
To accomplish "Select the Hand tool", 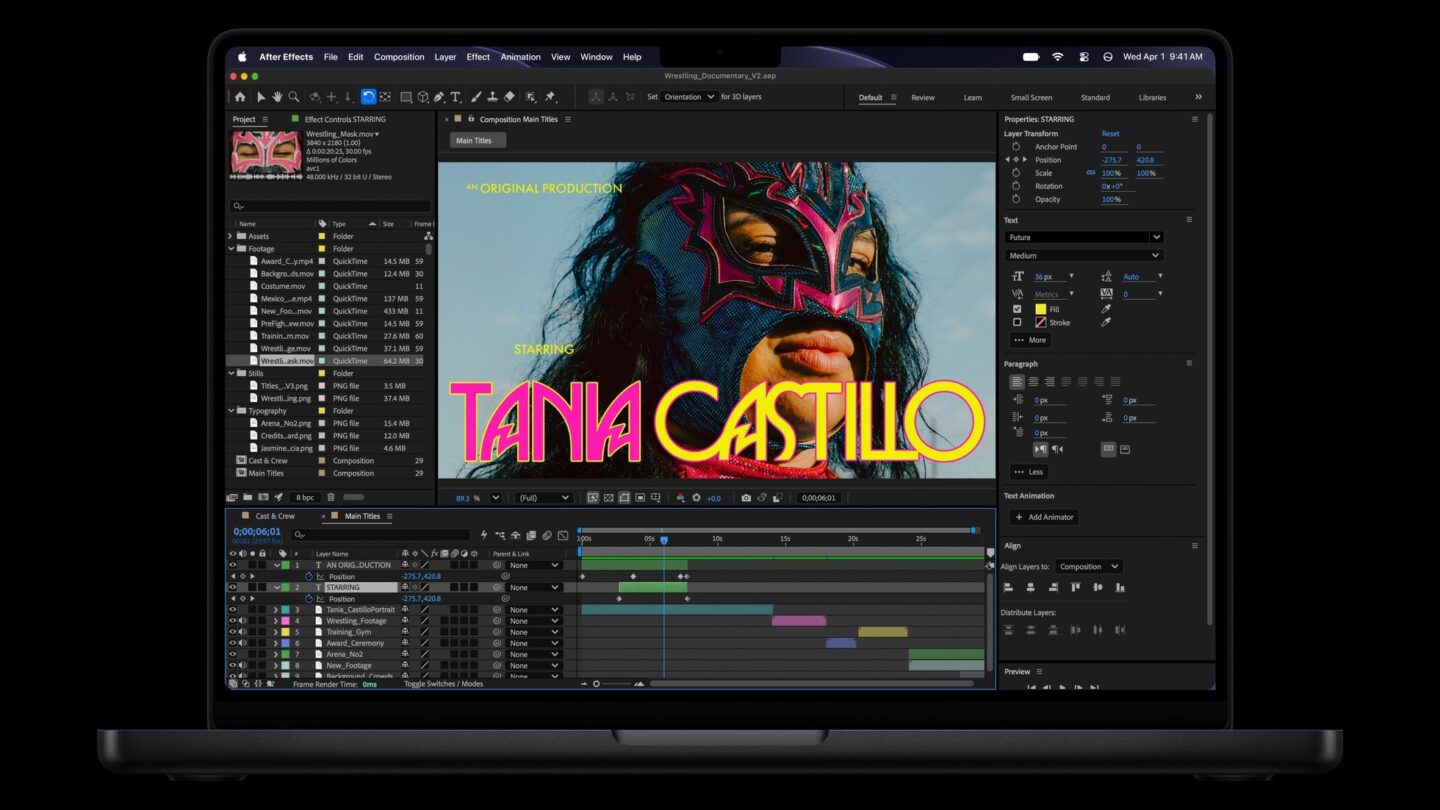I will (x=277, y=97).
